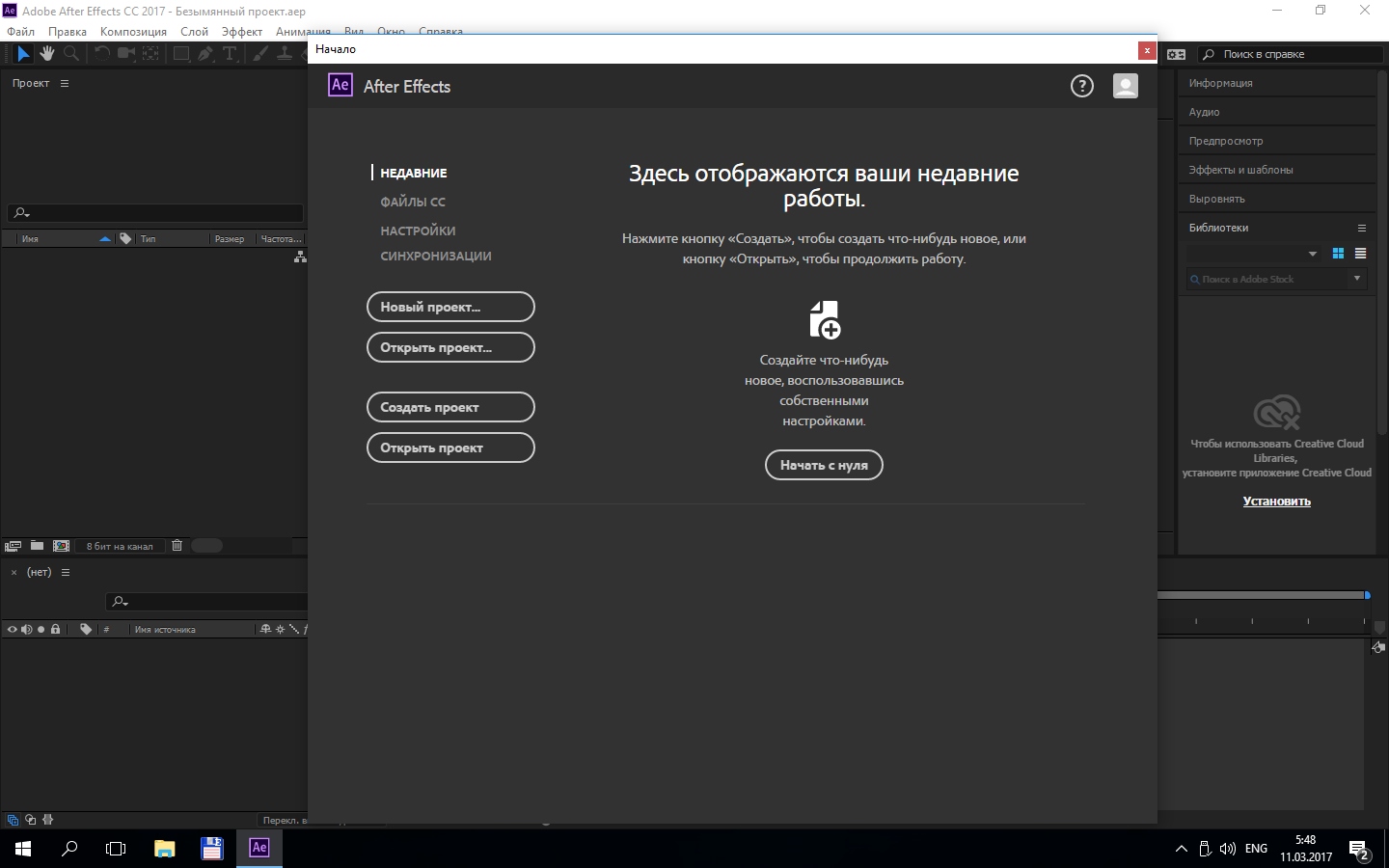Select the Unified Camera tool

click(126, 54)
